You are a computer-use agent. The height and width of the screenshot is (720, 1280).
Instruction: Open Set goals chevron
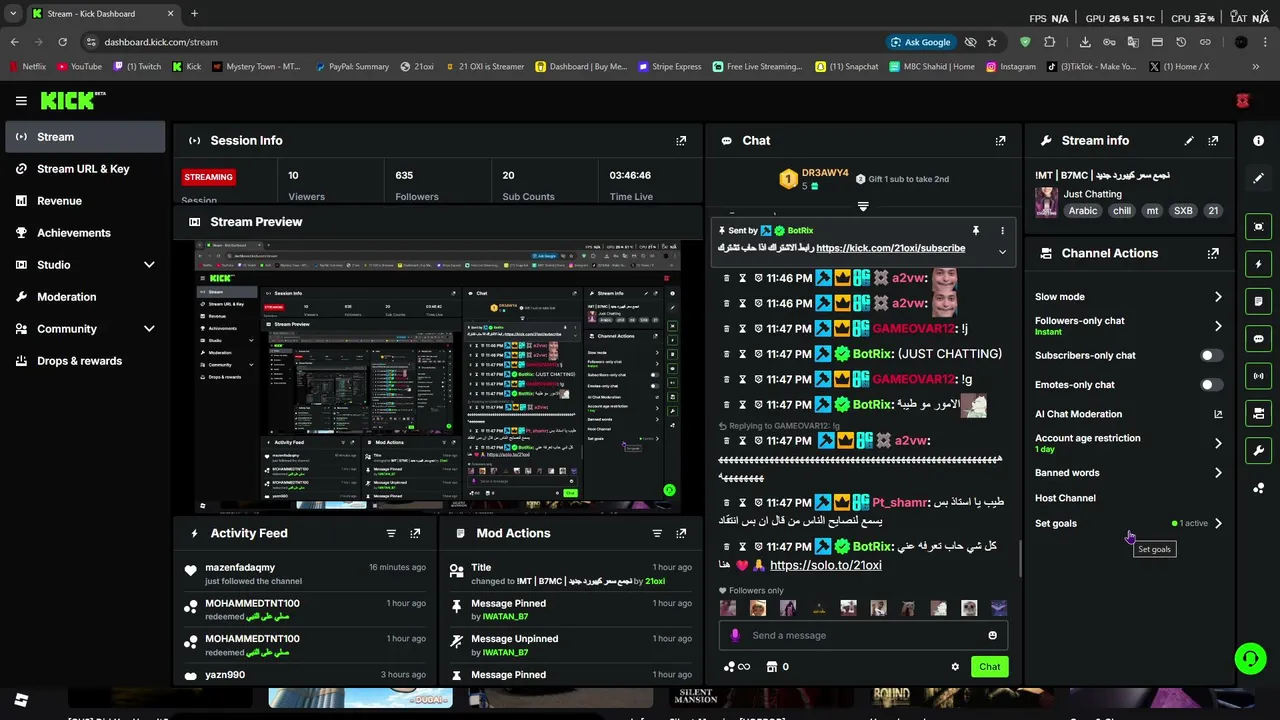[1218, 524]
